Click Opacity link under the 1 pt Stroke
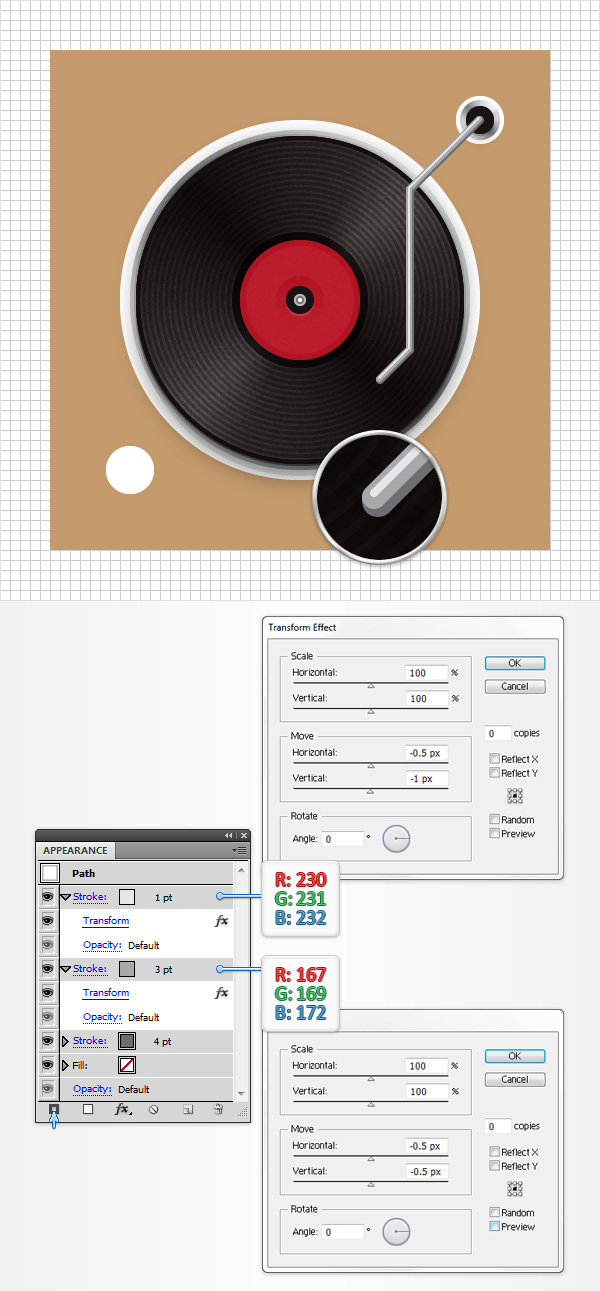Image resolution: width=600 pixels, height=1291 pixels. pos(103,945)
